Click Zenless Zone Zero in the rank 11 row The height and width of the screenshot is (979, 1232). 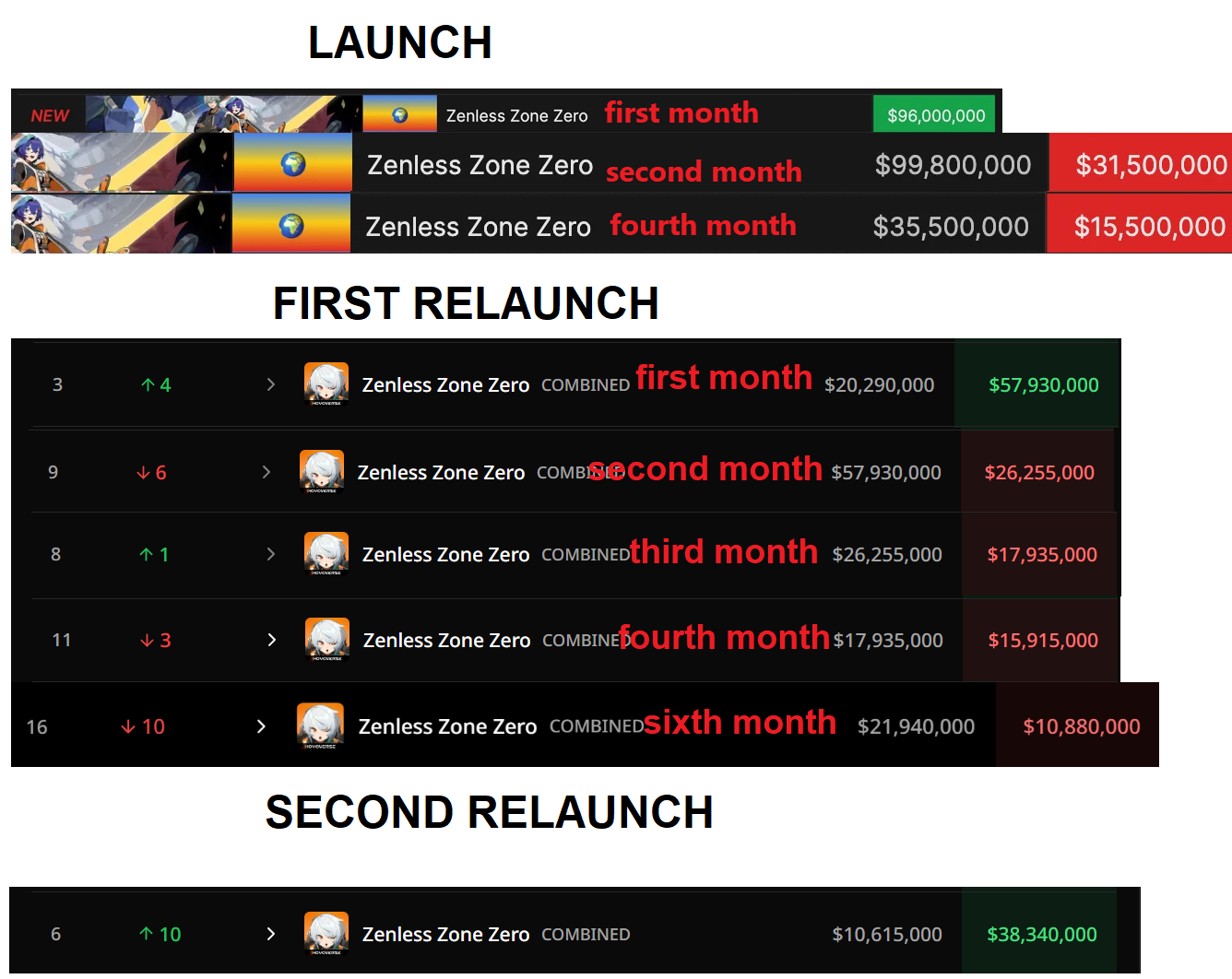[446, 641]
